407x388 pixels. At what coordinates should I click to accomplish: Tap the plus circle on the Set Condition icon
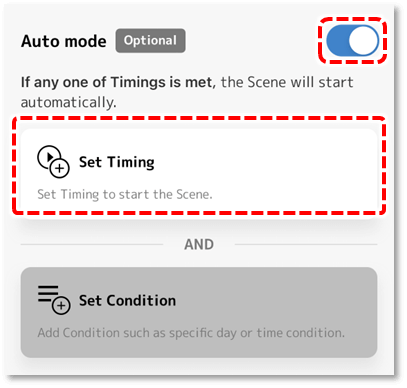[61, 305]
